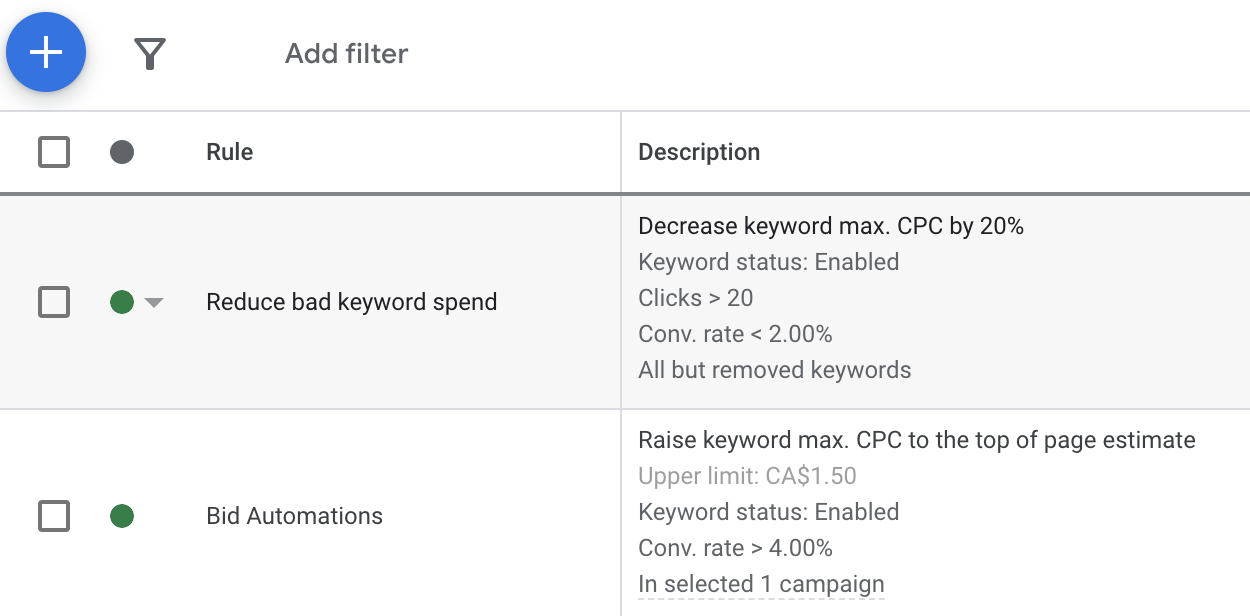Click the Description column header
Viewport: 1250px width, 616px height.
(x=699, y=152)
